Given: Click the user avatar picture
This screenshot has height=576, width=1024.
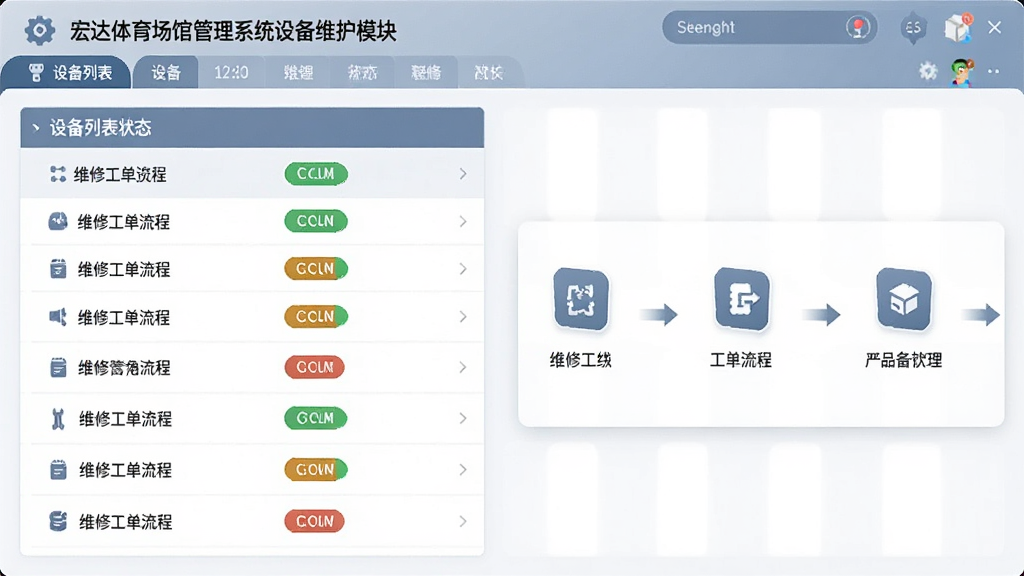Looking at the screenshot, I should (962, 71).
